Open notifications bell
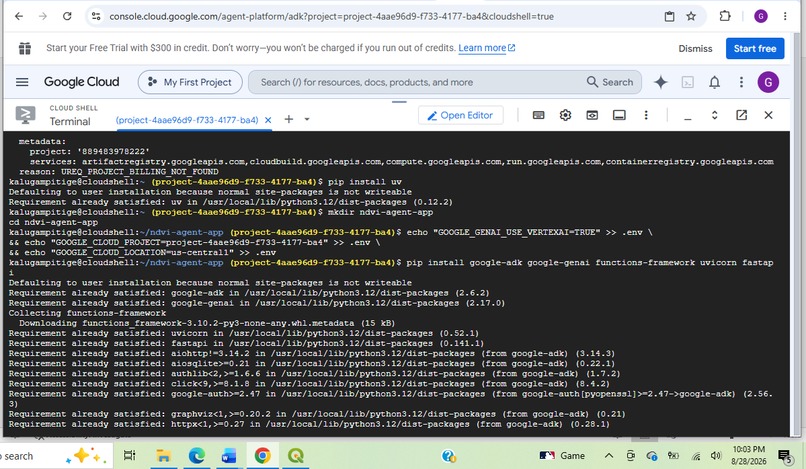Screen dimensions: 806x469 715,82
